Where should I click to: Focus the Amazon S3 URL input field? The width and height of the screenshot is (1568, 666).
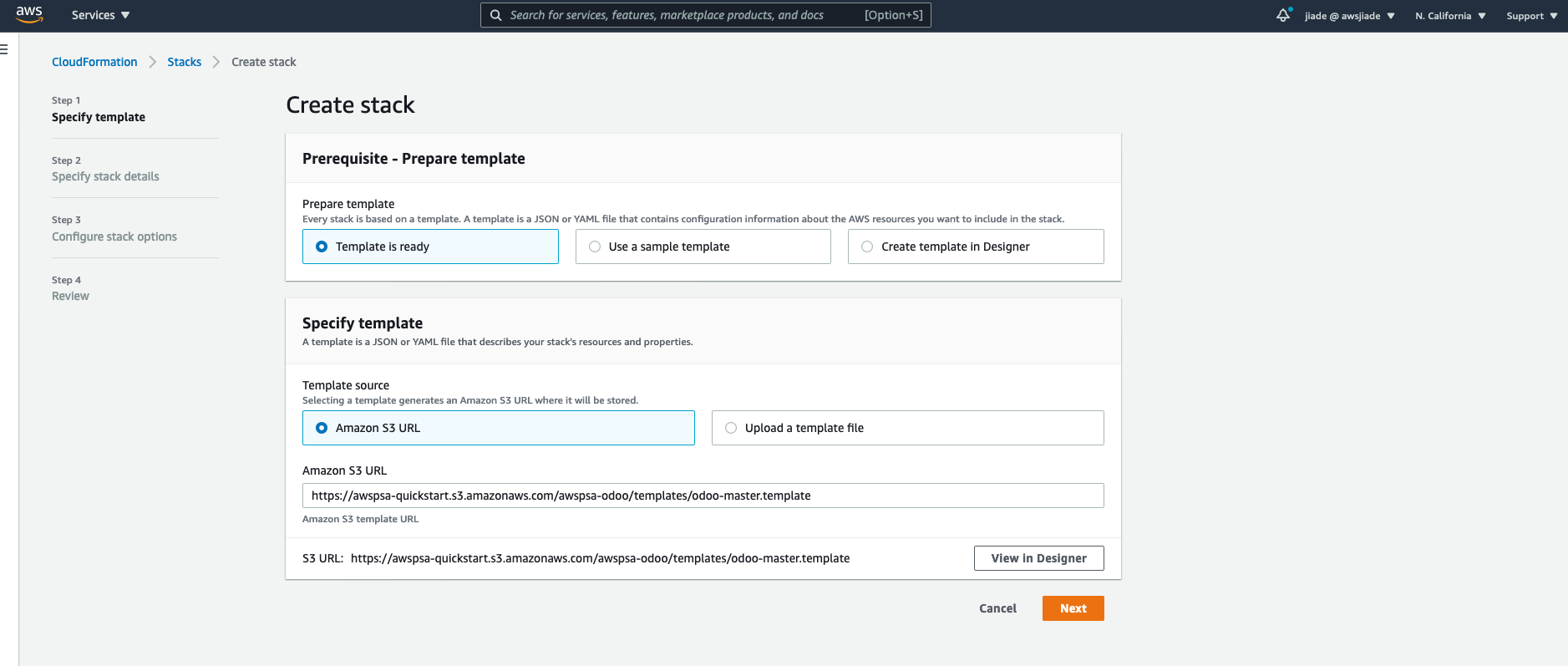703,496
